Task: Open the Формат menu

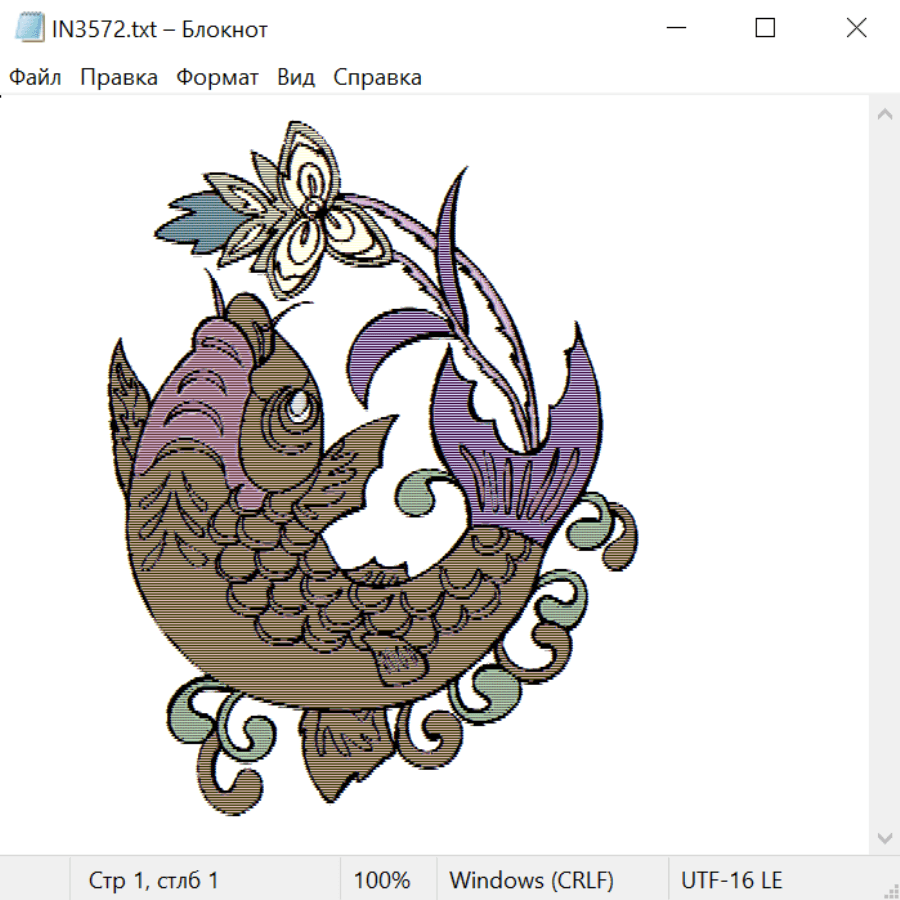Action: pyautogui.click(x=217, y=77)
